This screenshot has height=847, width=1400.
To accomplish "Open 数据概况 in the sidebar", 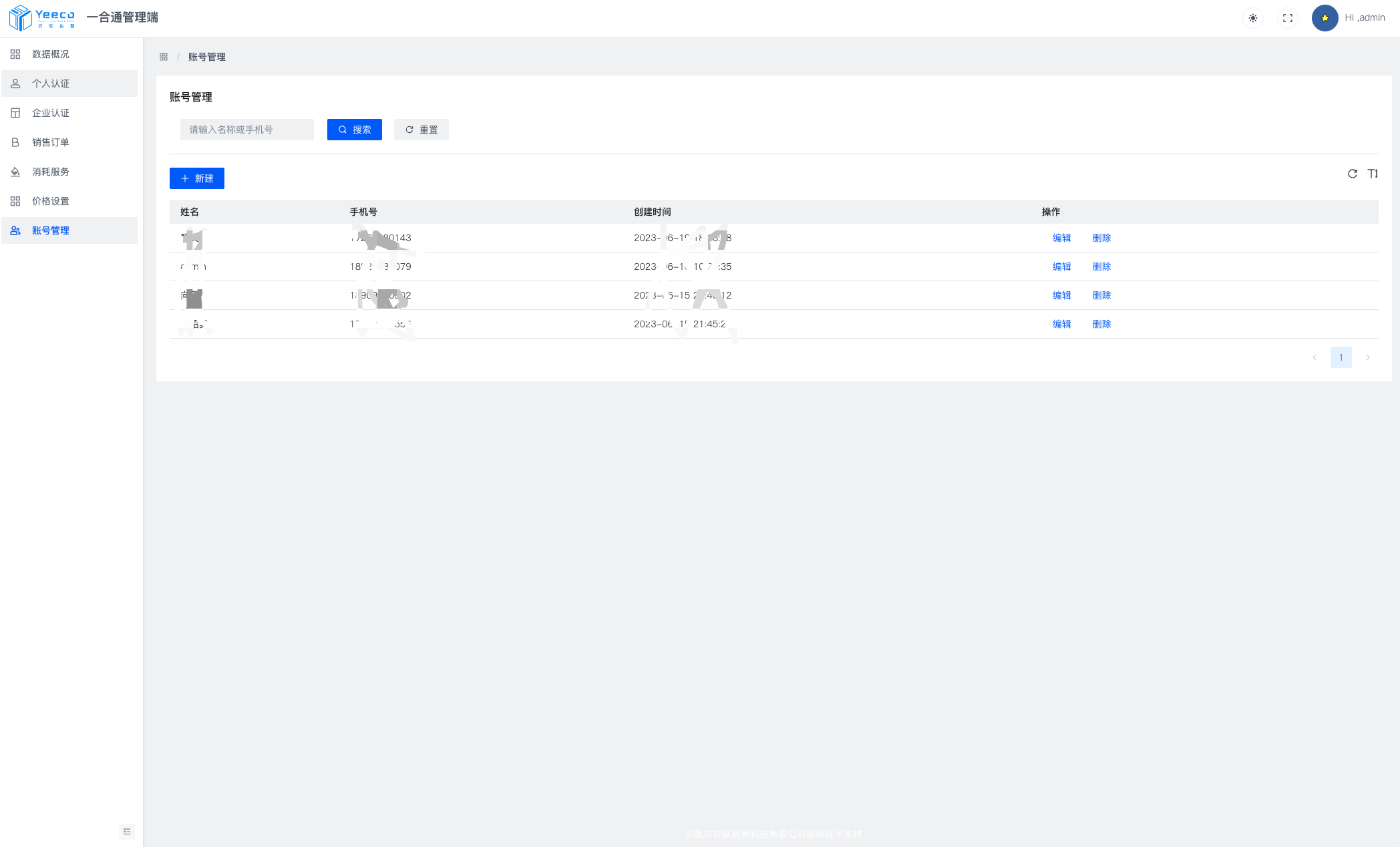I will (51, 54).
